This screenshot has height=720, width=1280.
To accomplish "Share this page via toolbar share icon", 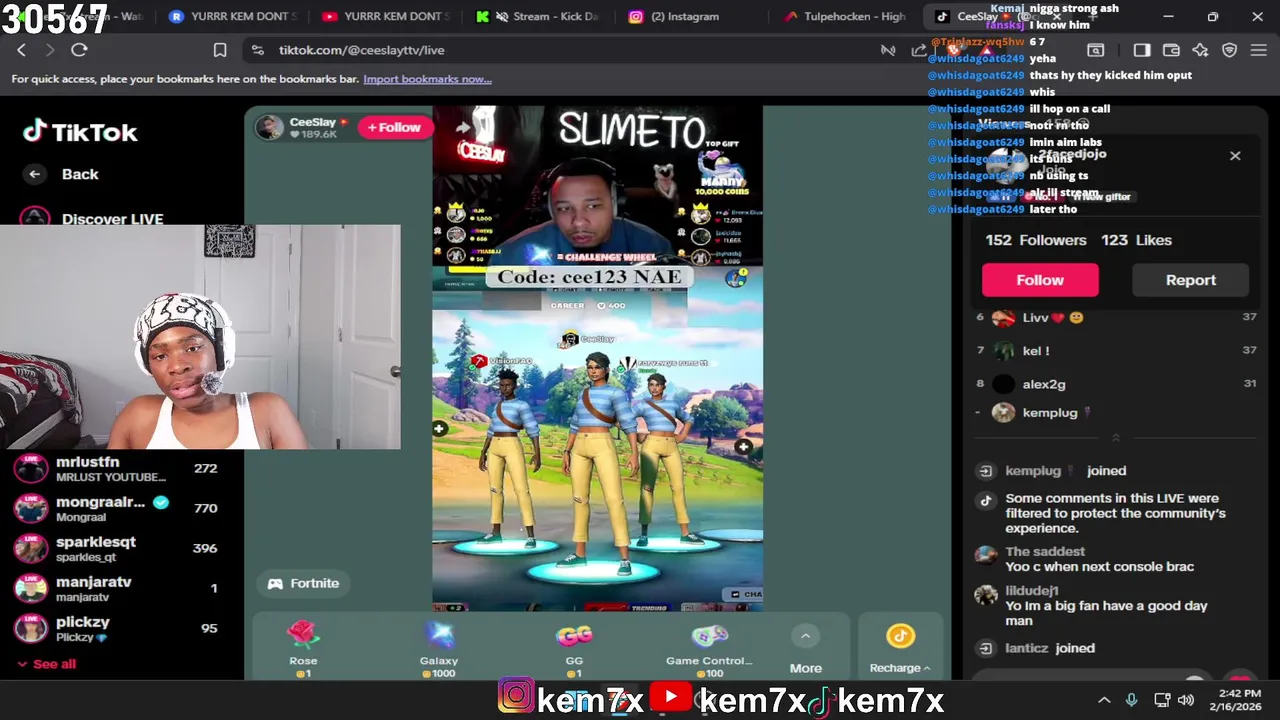I will pyautogui.click(x=919, y=50).
